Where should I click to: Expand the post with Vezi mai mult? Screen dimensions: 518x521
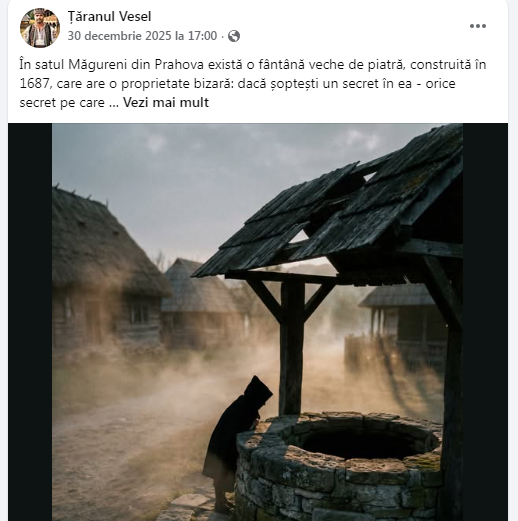[x=166, y=102]
